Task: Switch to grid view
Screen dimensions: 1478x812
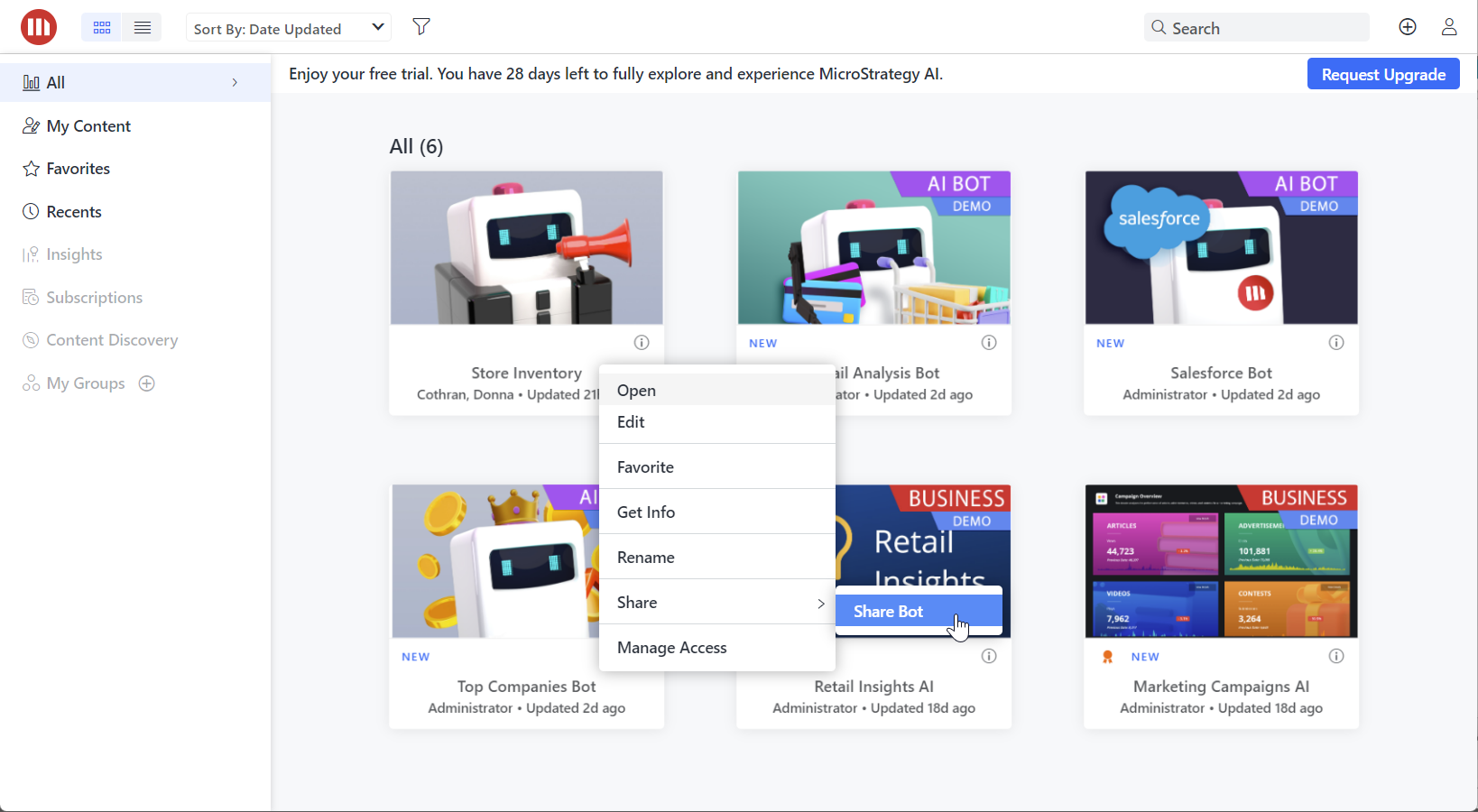Action: (102, 28)
